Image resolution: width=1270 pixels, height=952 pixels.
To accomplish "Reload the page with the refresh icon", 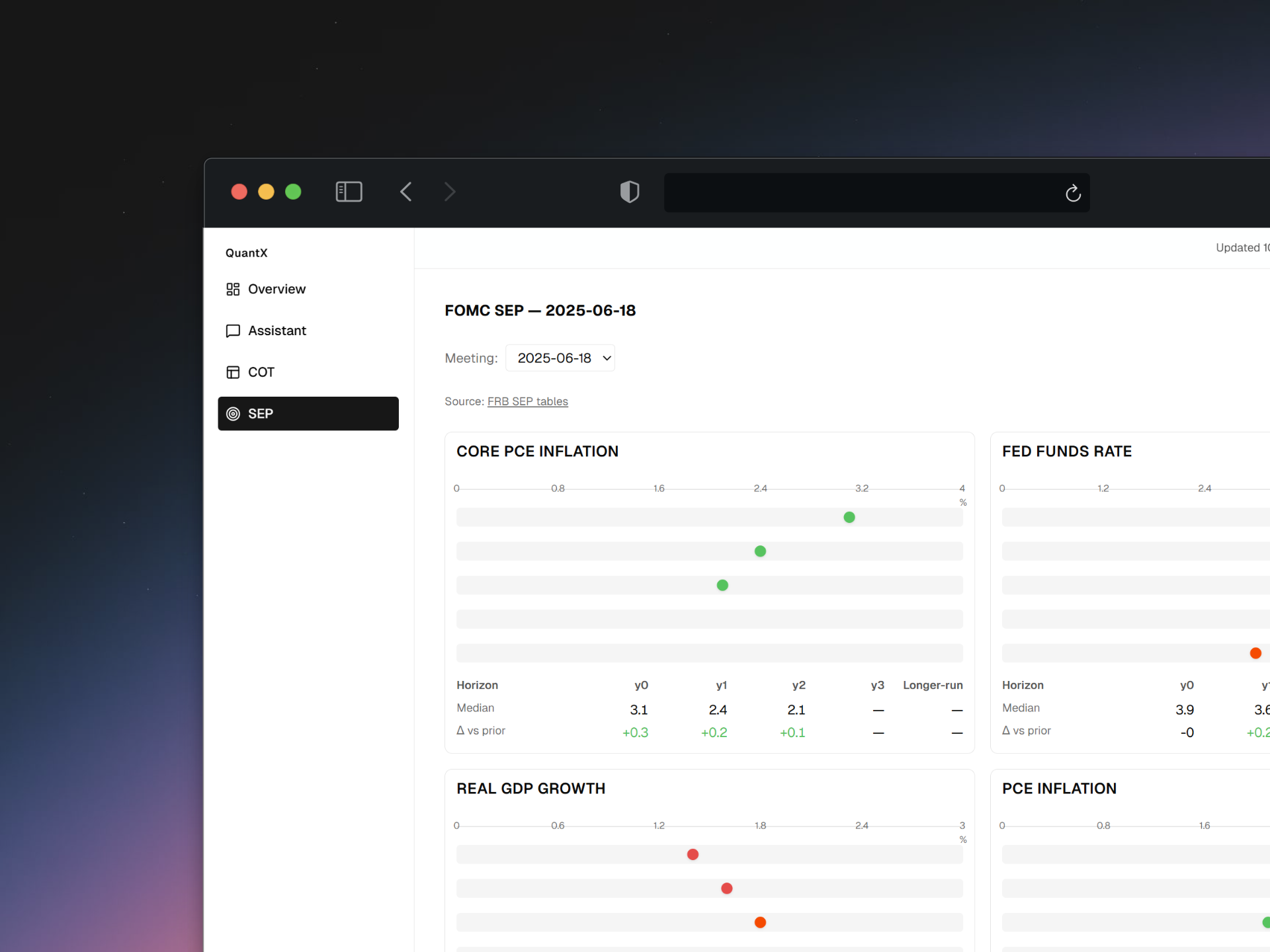I will 1073,193.
